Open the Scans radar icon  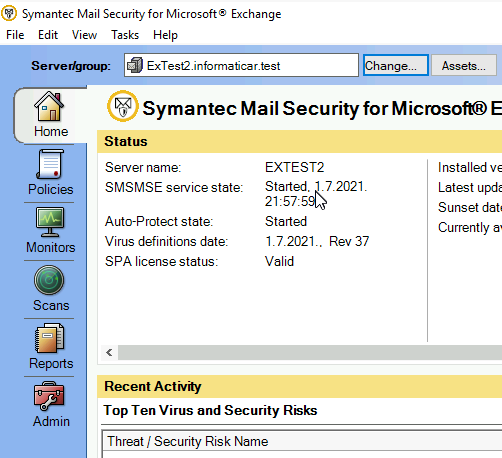(x=49, y=280)
